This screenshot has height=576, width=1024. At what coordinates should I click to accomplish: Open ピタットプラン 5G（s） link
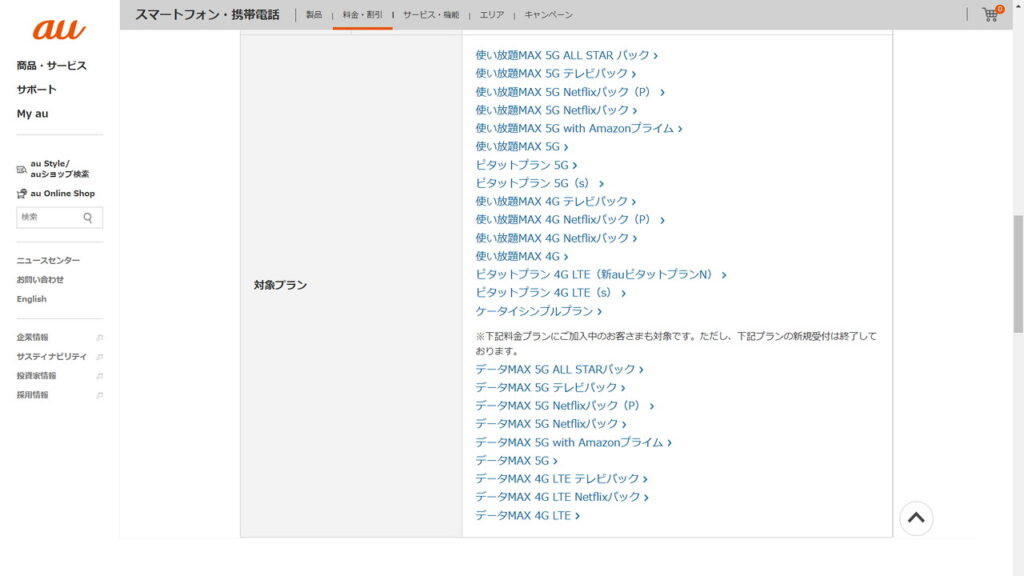(x=539, y=184)
